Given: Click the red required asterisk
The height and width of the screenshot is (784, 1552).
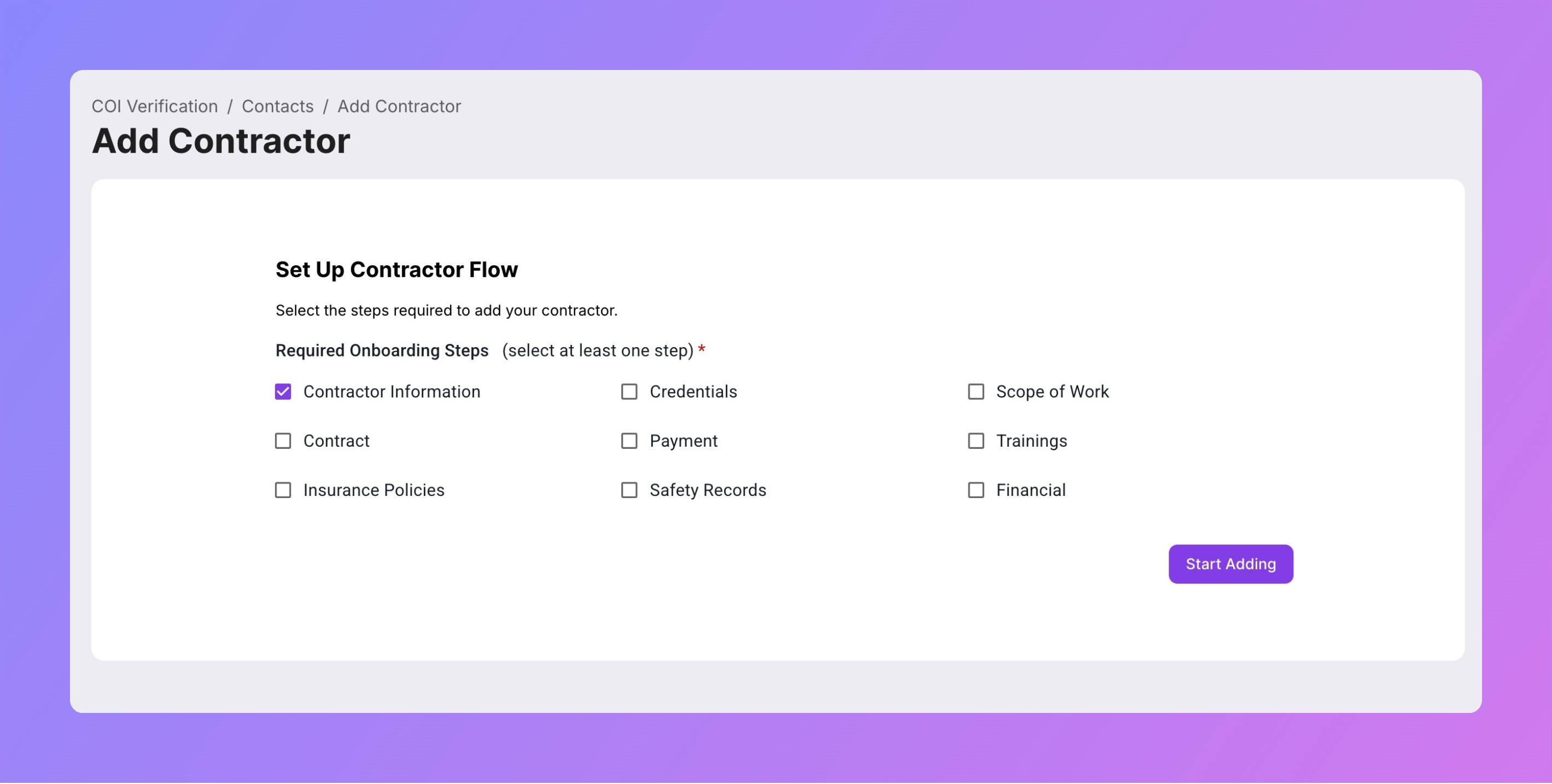Looking at the screenshot, I should click(701, 349).
